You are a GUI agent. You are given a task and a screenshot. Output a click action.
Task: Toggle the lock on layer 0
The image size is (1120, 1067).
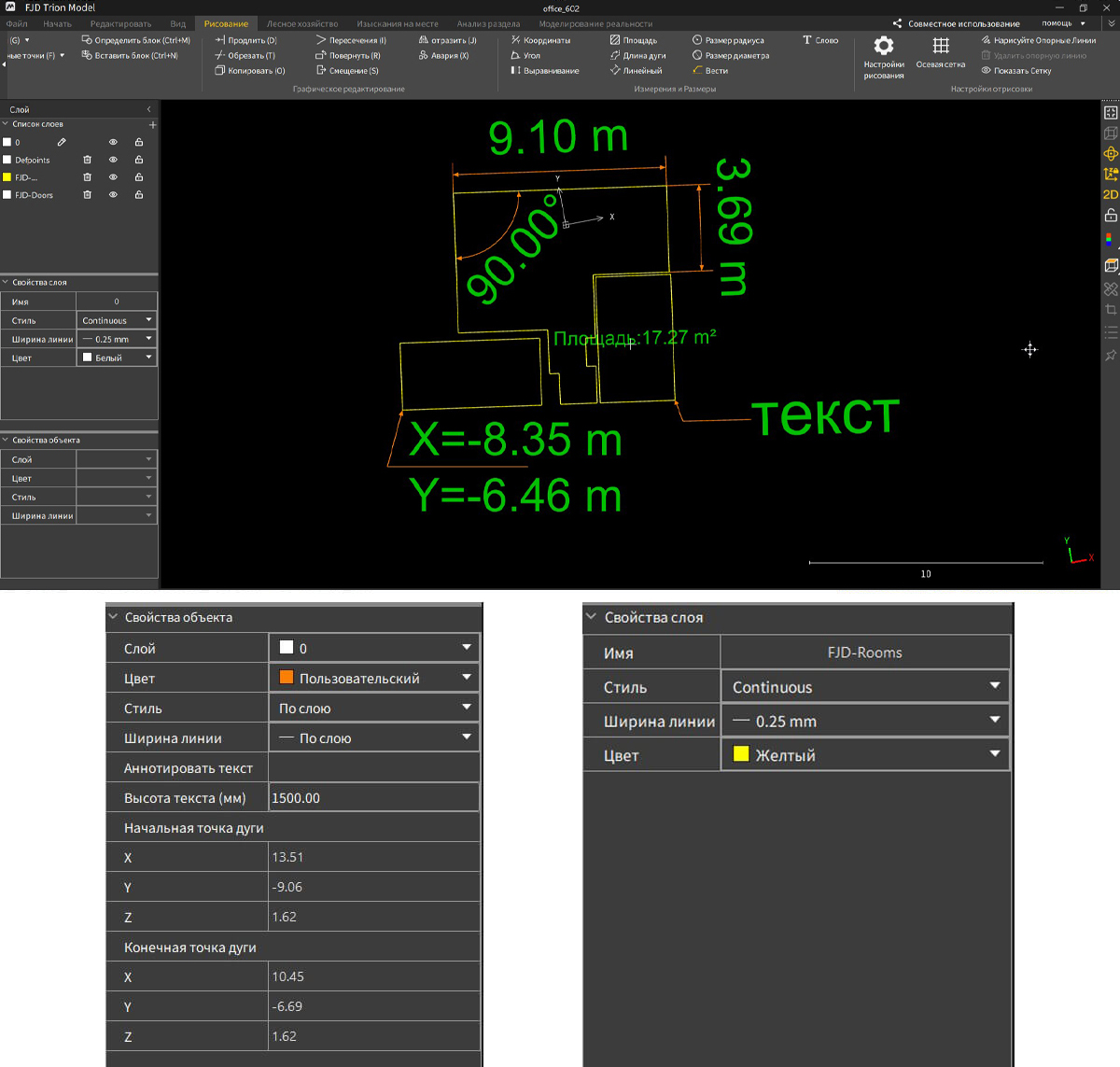pyautogui.click(x=139, y=142)
